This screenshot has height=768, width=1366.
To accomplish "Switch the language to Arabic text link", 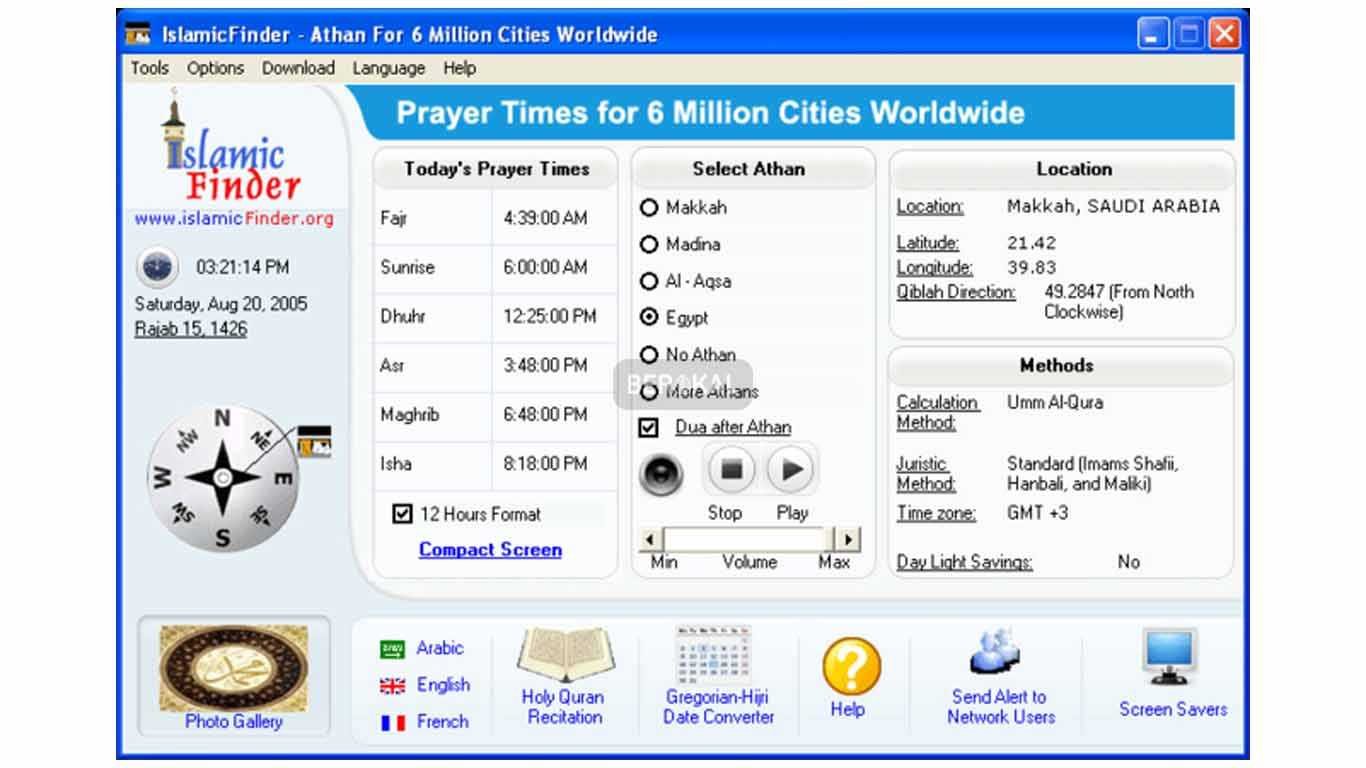I will [x=440, y=648].
